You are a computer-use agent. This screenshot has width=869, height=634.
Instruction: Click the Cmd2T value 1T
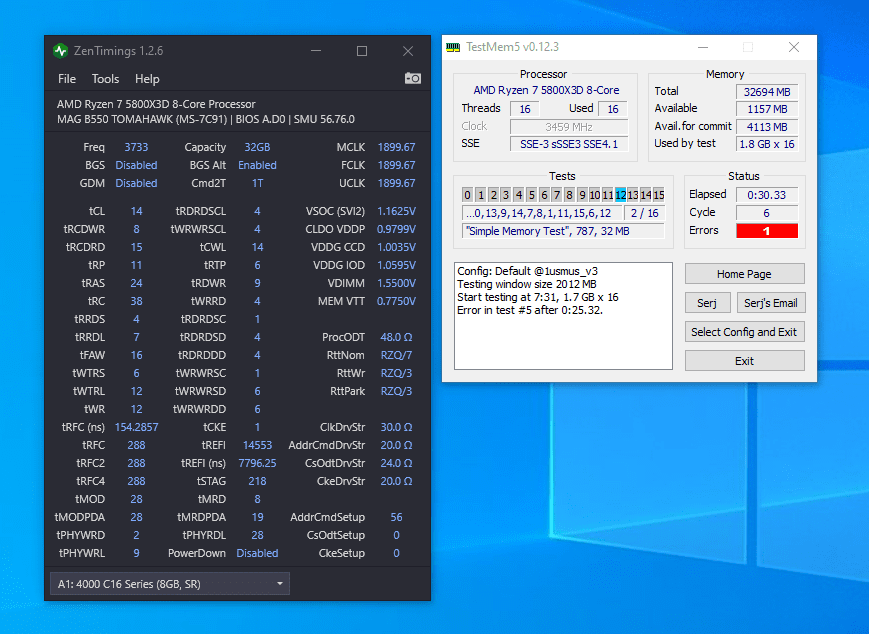[x=257, y=183]
